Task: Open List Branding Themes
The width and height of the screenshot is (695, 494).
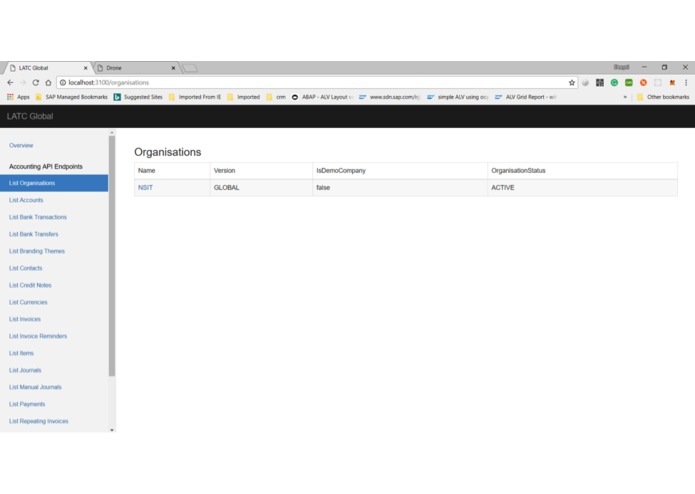Action: tap(37, 251)
